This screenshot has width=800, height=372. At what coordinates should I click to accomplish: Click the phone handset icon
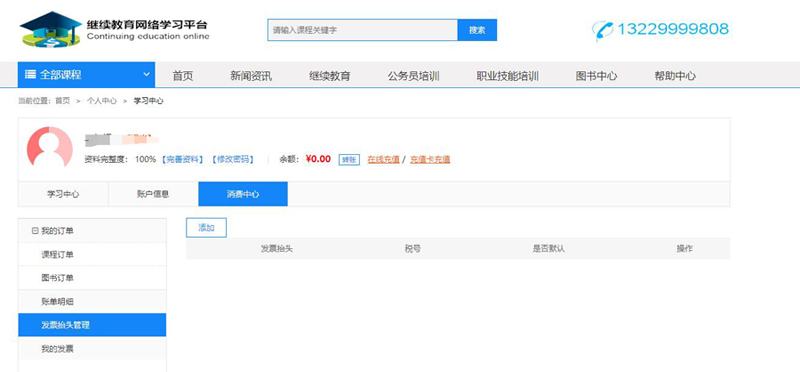tap(603, 30)
